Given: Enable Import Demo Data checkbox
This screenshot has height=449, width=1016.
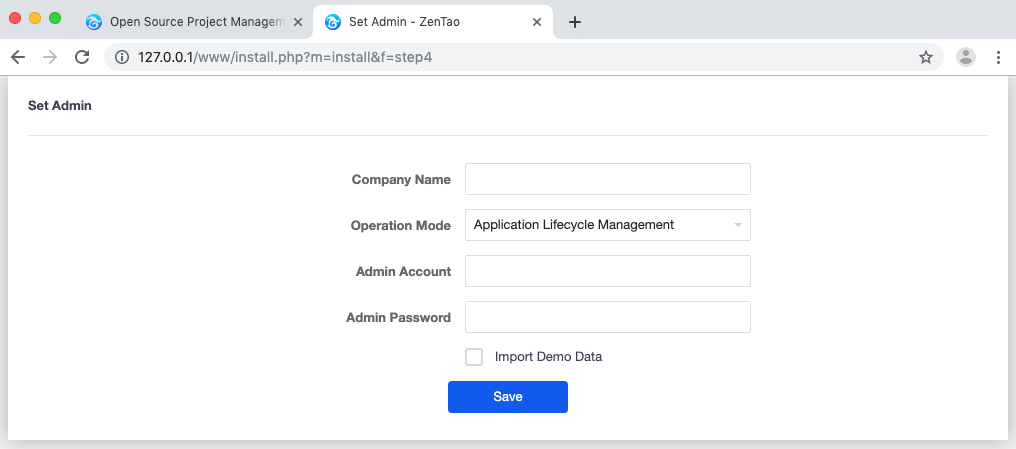Looking at the screenshot, I should point(474,357).
